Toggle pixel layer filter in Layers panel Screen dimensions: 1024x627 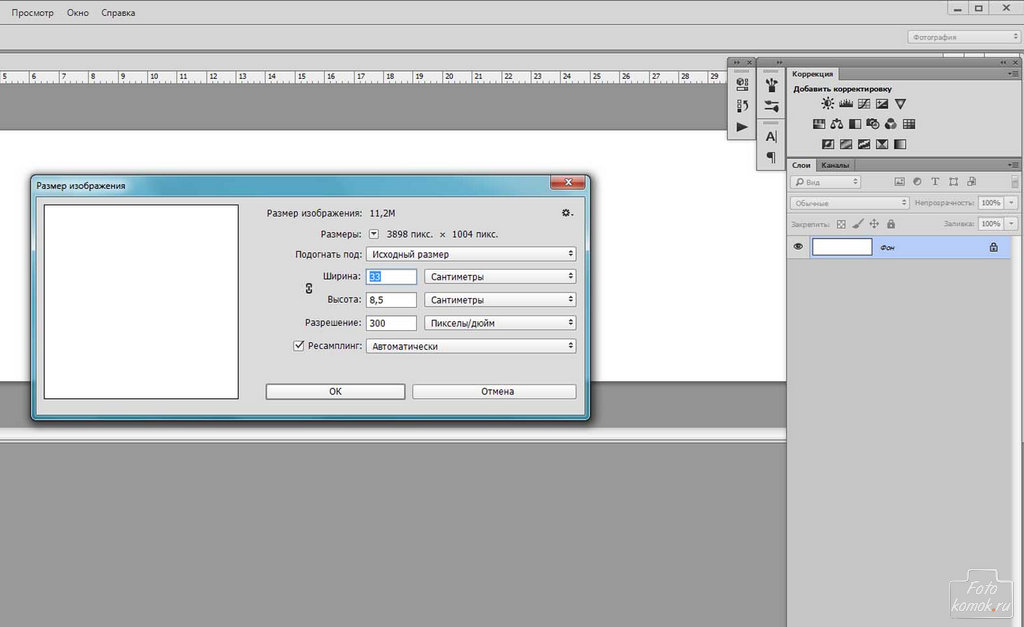[899, 182]
